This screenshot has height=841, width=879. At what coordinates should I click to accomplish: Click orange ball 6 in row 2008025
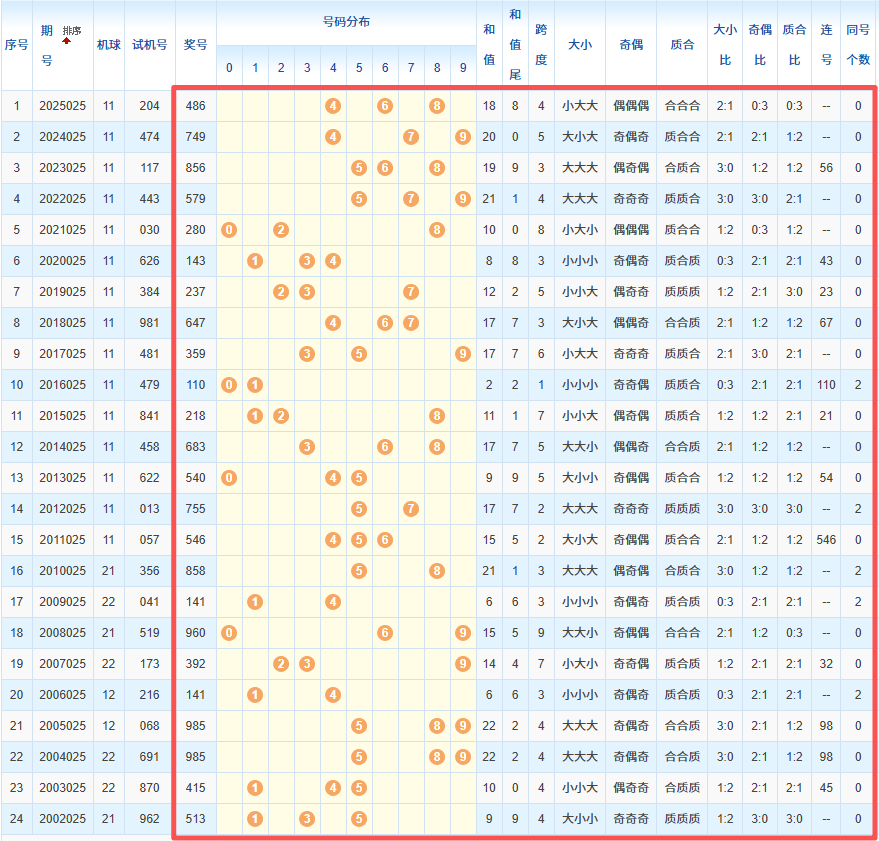click(384, 633)
